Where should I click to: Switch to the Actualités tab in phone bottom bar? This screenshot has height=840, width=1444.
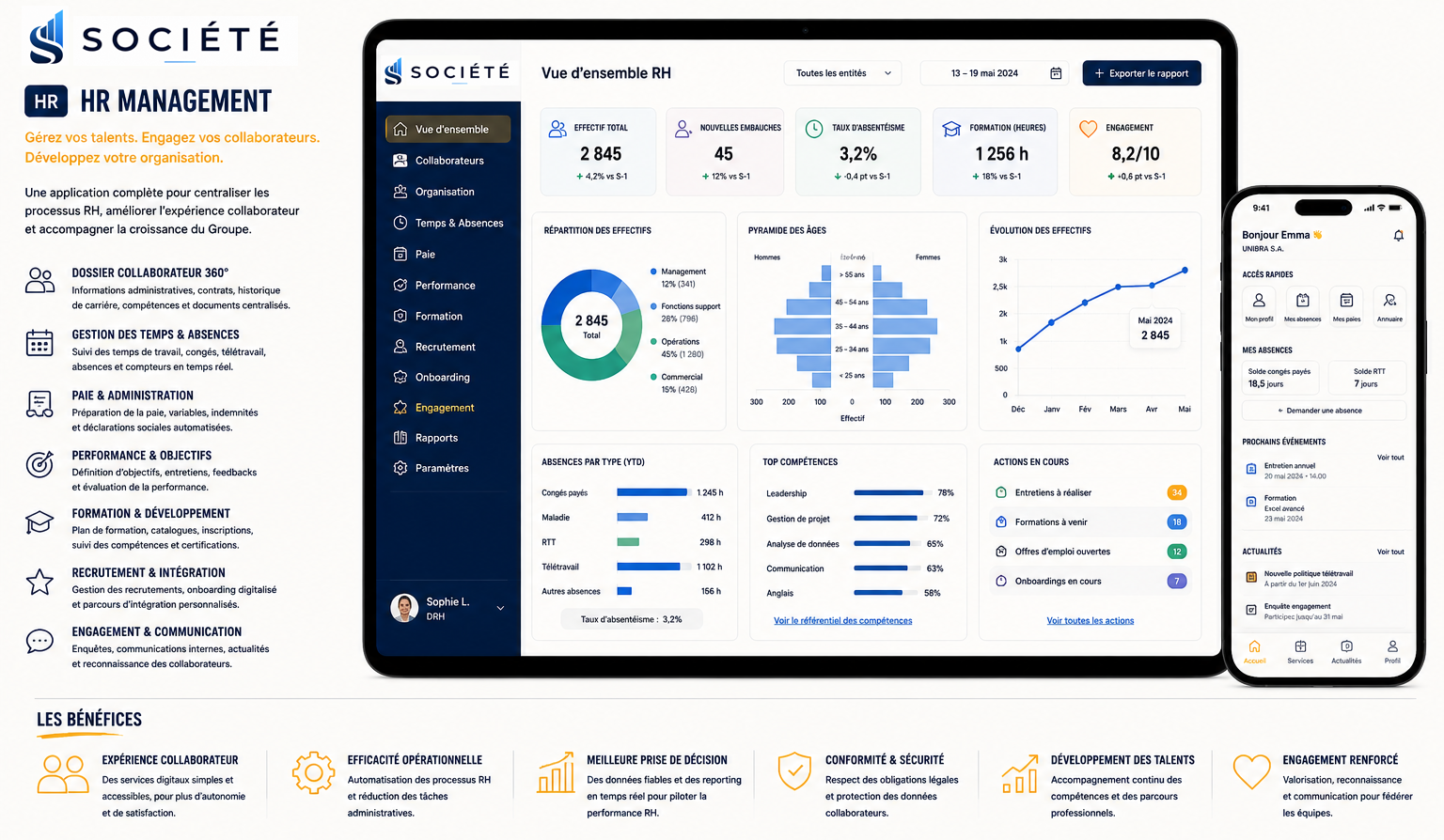pyautogui.click(x=1346, y=651)
